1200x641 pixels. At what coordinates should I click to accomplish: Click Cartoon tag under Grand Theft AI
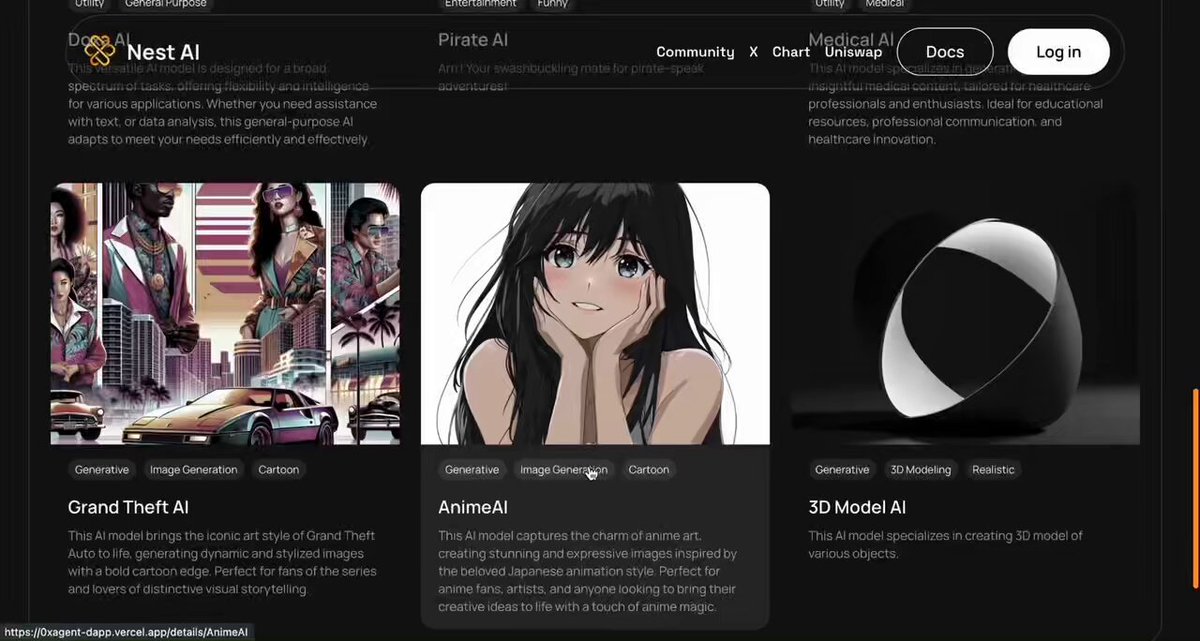[x=279, y=470]
